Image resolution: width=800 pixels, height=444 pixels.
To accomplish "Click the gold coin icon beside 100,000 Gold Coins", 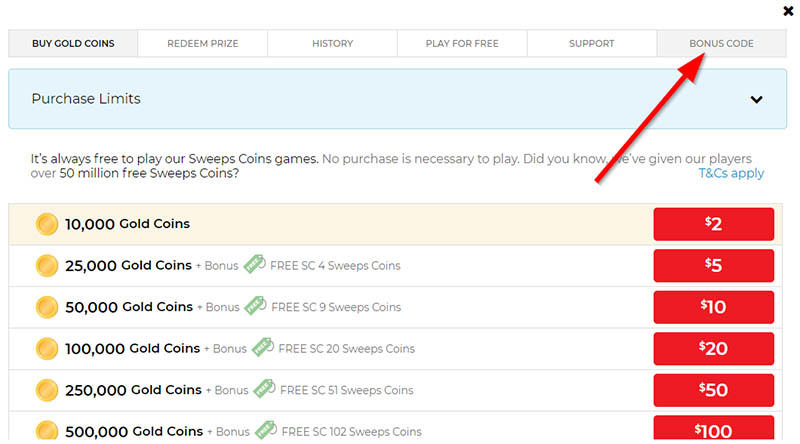I will pos(46,349).
